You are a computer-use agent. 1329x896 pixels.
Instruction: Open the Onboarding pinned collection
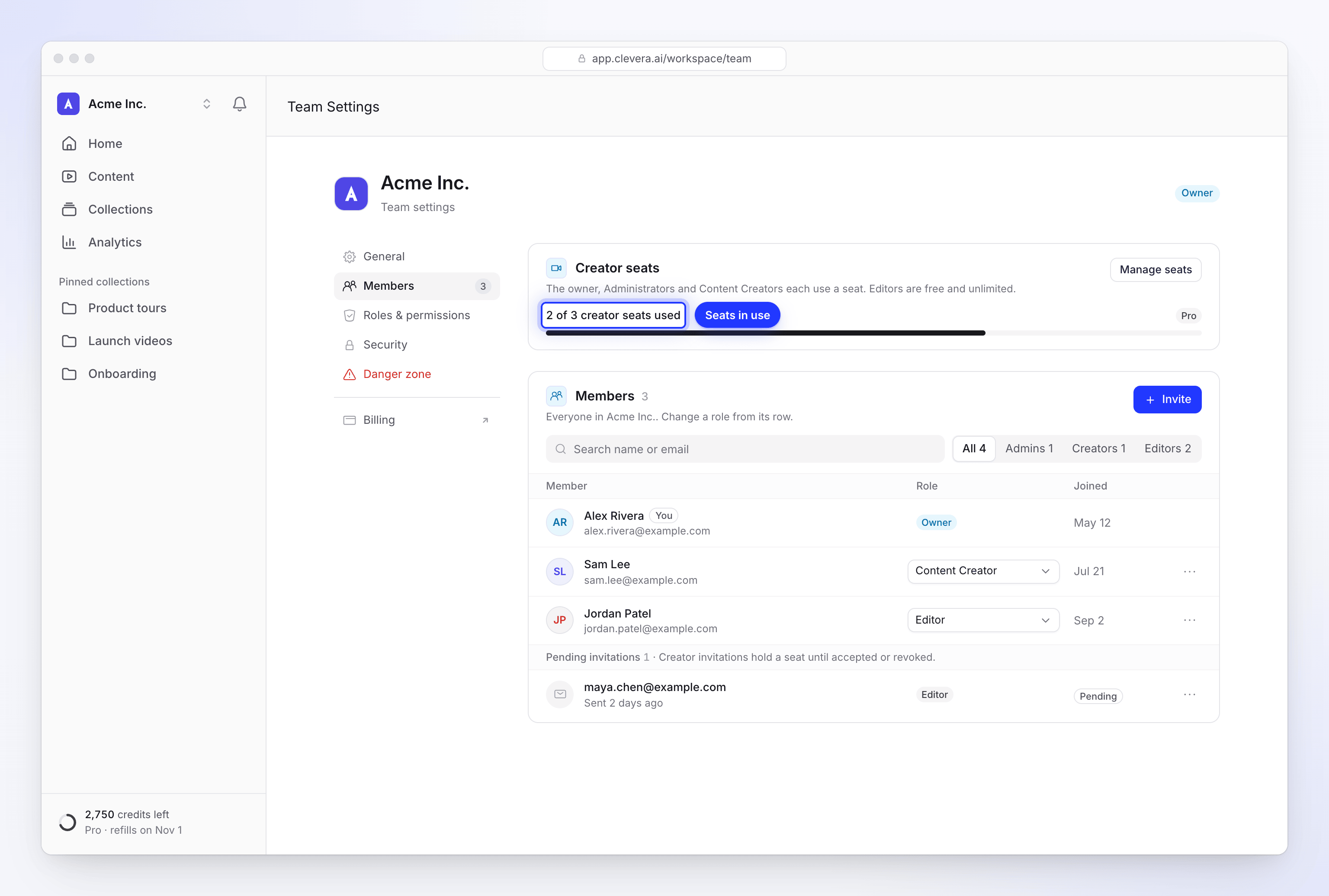click(x=153, y=374)
